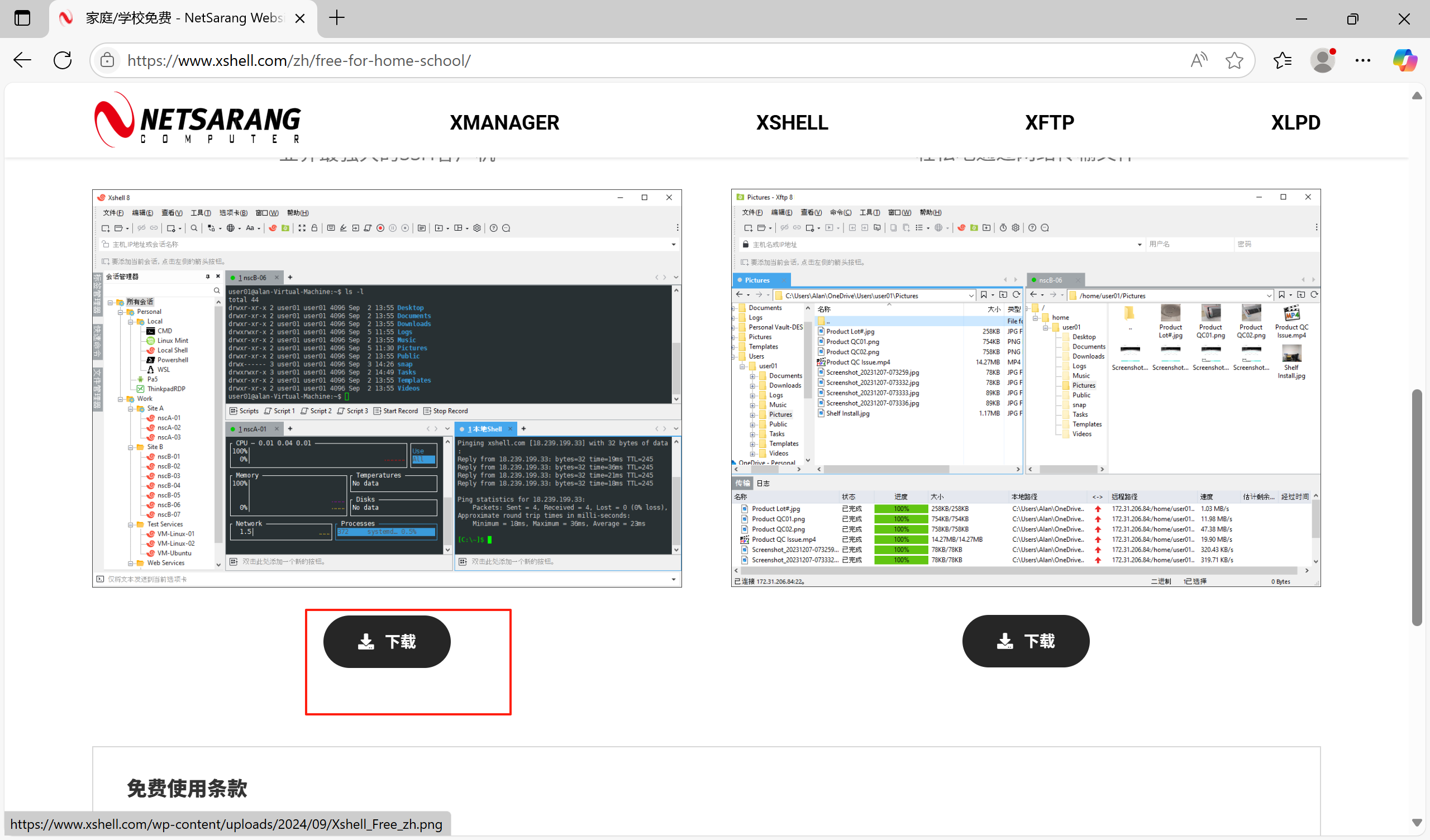Screen dimensions: 1430x840
Task: Open the Settings and more menu
Action: (x=1363, y=60)
